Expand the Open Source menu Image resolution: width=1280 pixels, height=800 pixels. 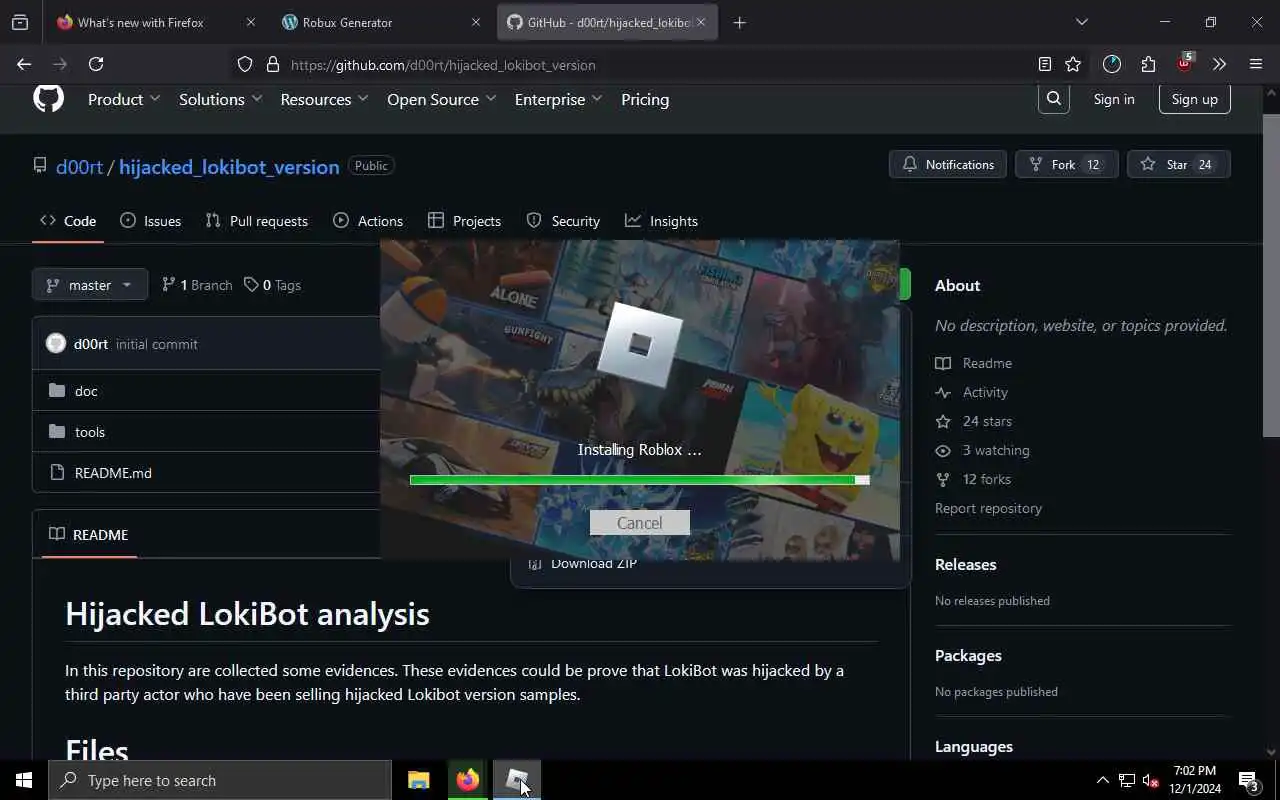[441, 99]
